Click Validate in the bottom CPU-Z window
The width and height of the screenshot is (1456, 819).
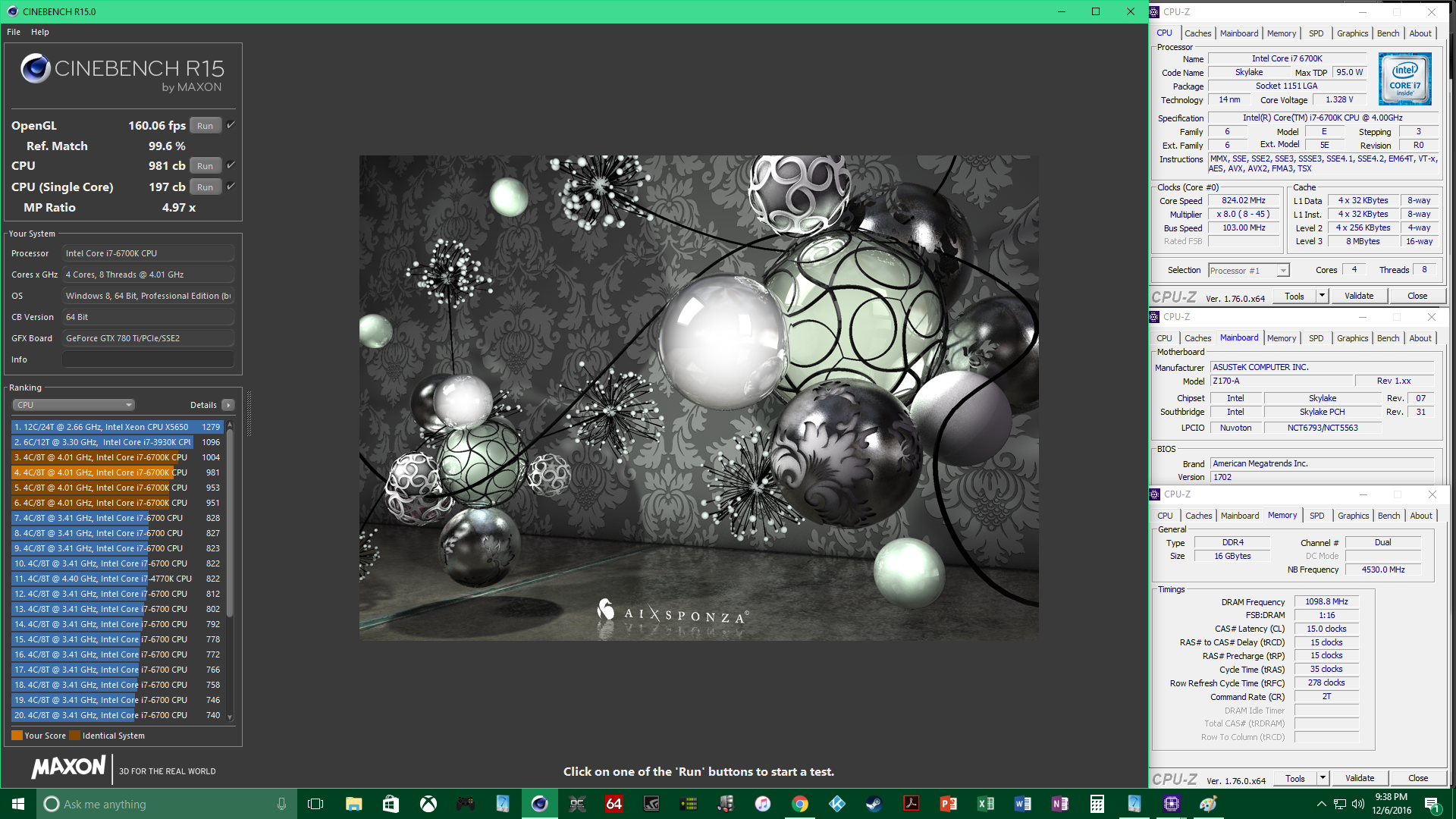(1360, 778)
